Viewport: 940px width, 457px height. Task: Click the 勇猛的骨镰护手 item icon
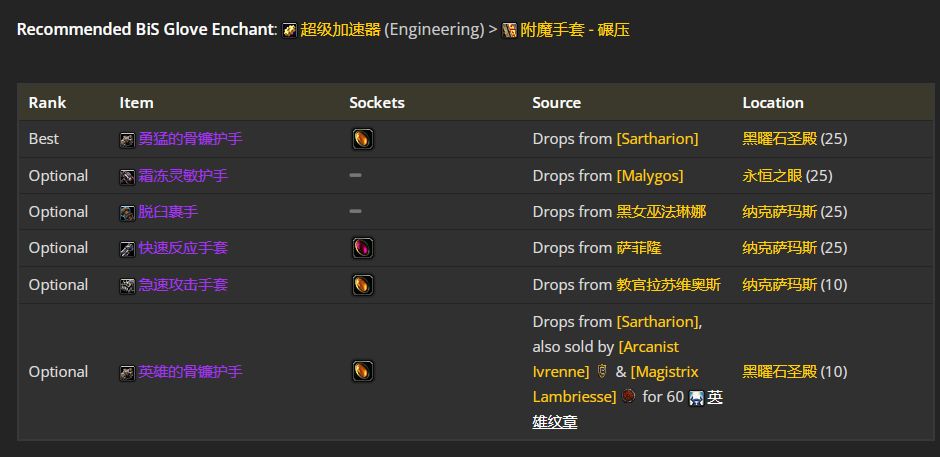click(127, 140)
